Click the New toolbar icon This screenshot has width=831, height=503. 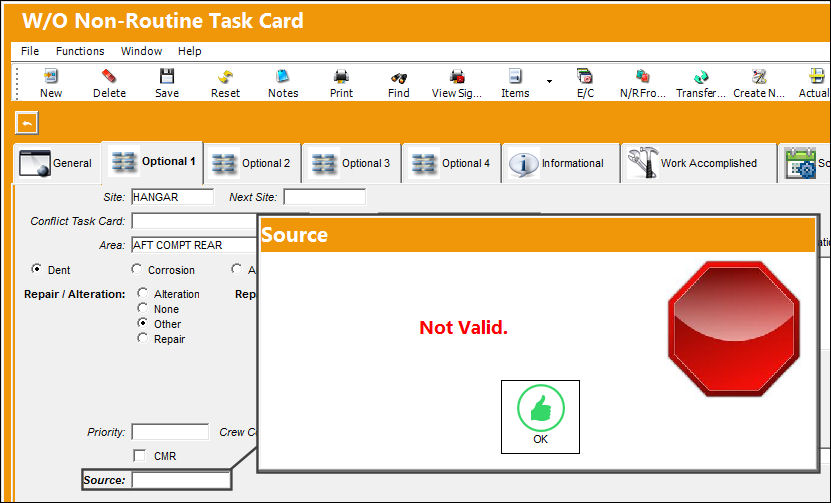coord(51,77)
